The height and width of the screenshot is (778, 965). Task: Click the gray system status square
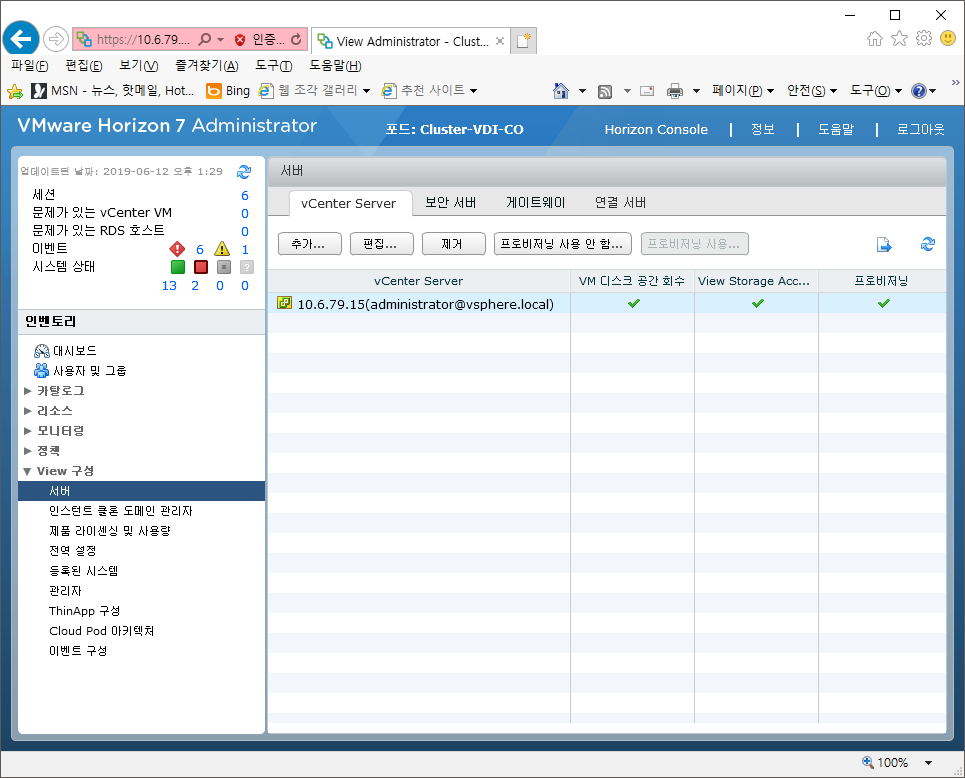[224, 267]
